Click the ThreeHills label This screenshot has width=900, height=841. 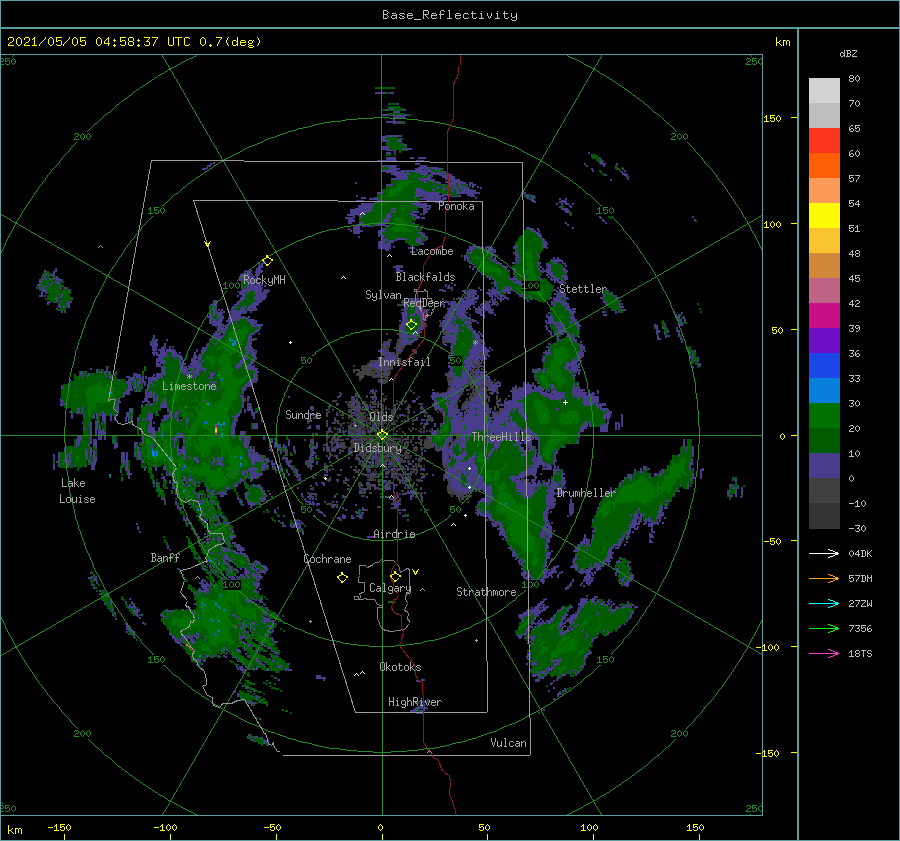(x=502, y=437)
